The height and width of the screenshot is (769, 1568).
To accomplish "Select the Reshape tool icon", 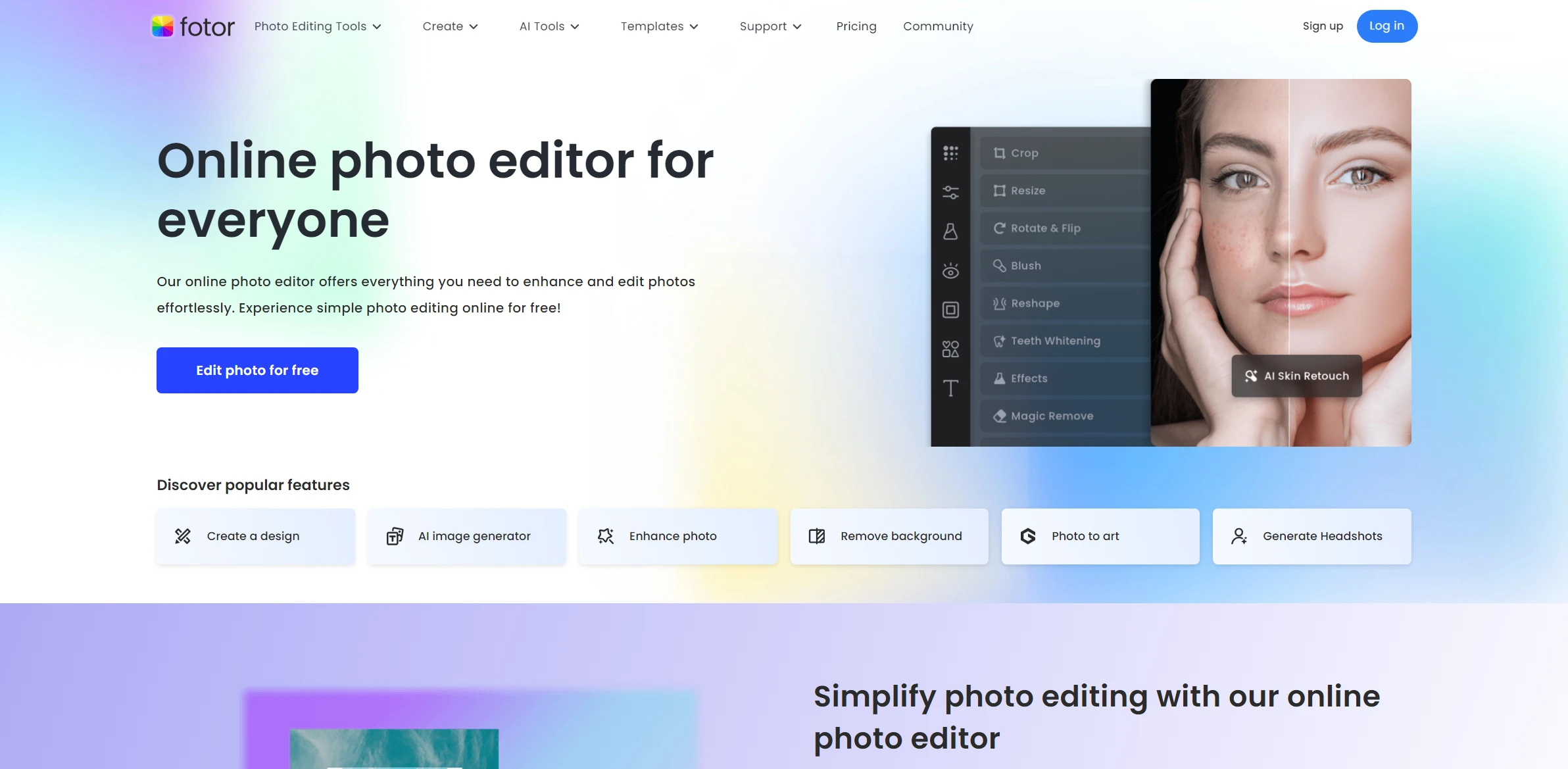I will coord(999,302).
